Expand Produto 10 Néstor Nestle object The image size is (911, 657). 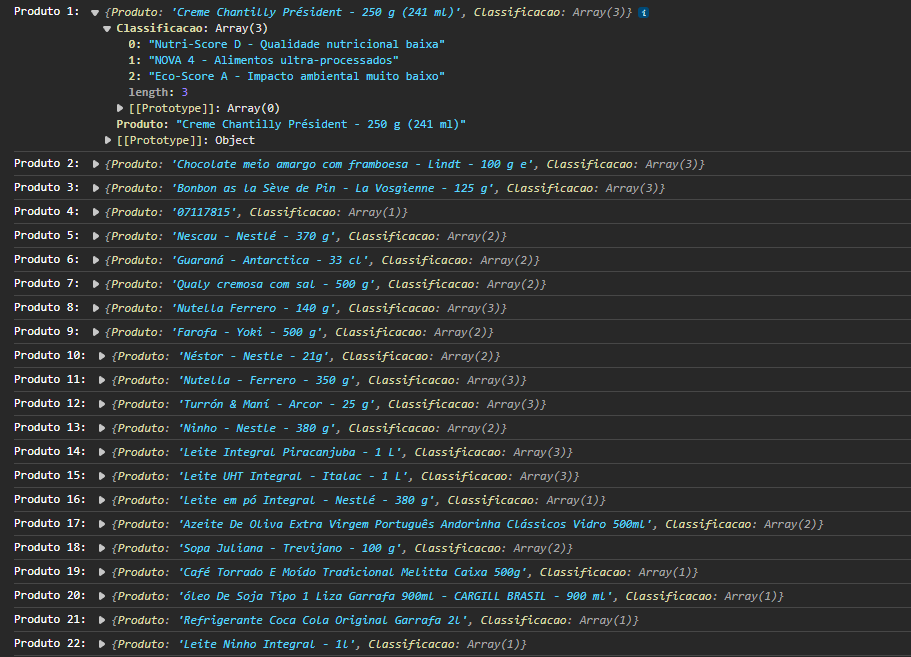tap(102, 356)
